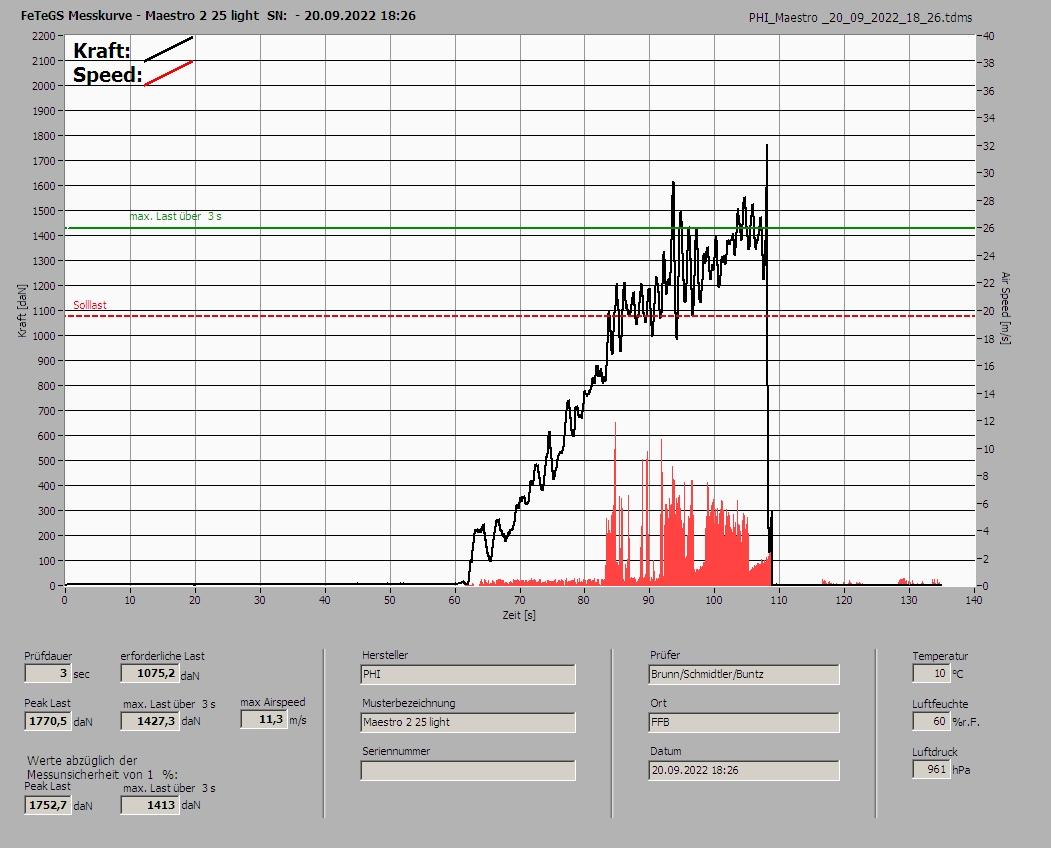This screenshot has width=1051, height=848.
Task: Click the Zeit [s] axis label
Action: point(519,615)
